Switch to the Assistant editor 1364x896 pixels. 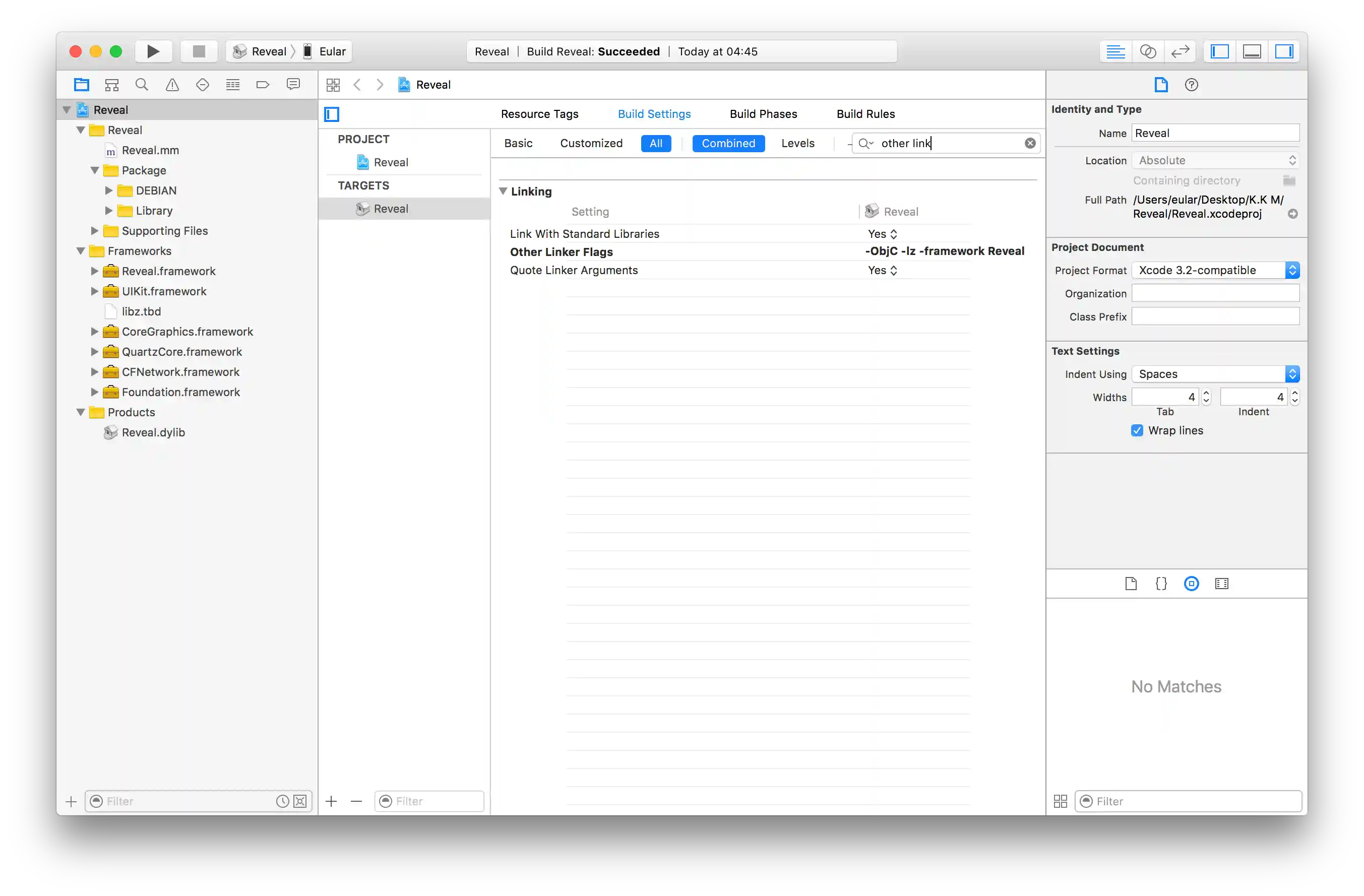(x=1147, y=51)
